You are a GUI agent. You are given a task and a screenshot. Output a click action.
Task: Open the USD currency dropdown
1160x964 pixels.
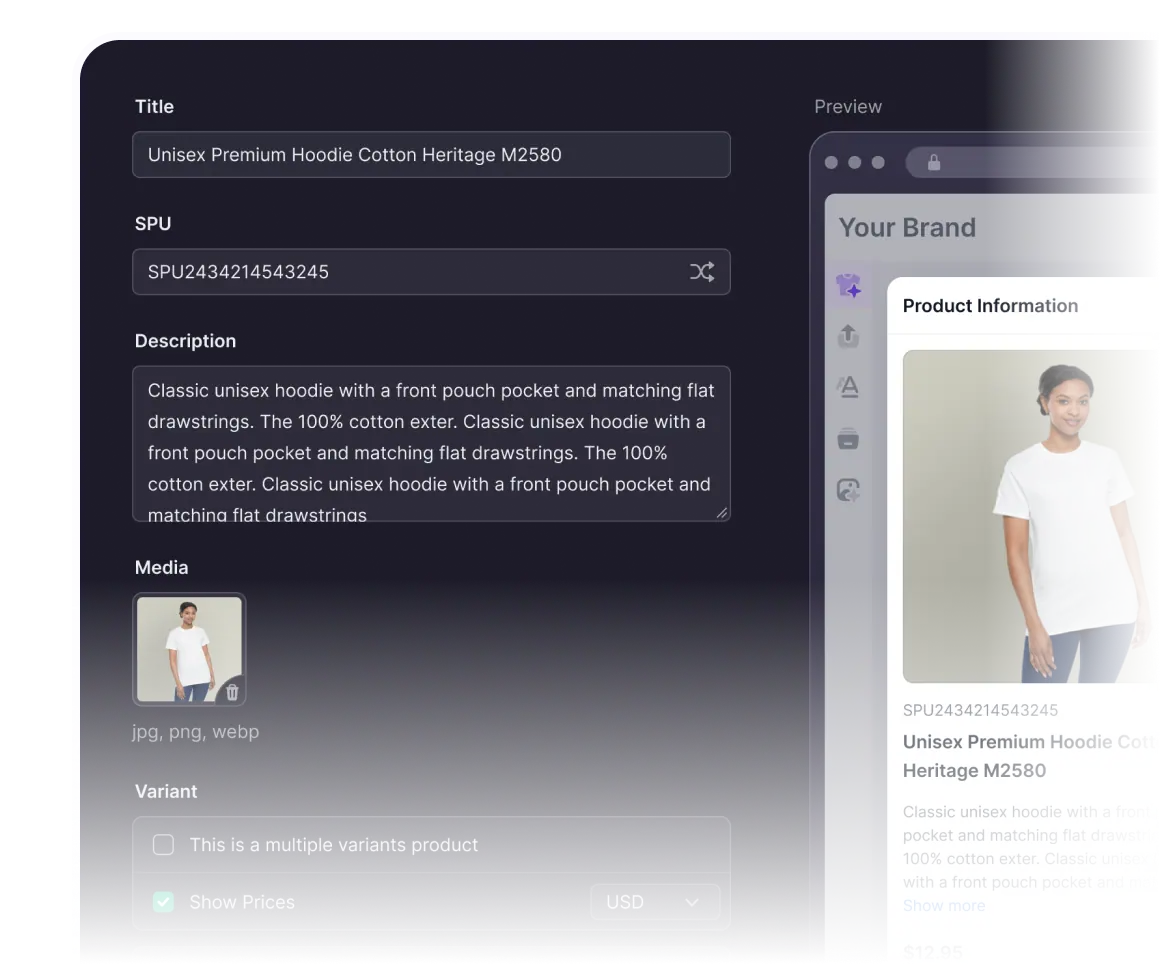click(655, 902)
